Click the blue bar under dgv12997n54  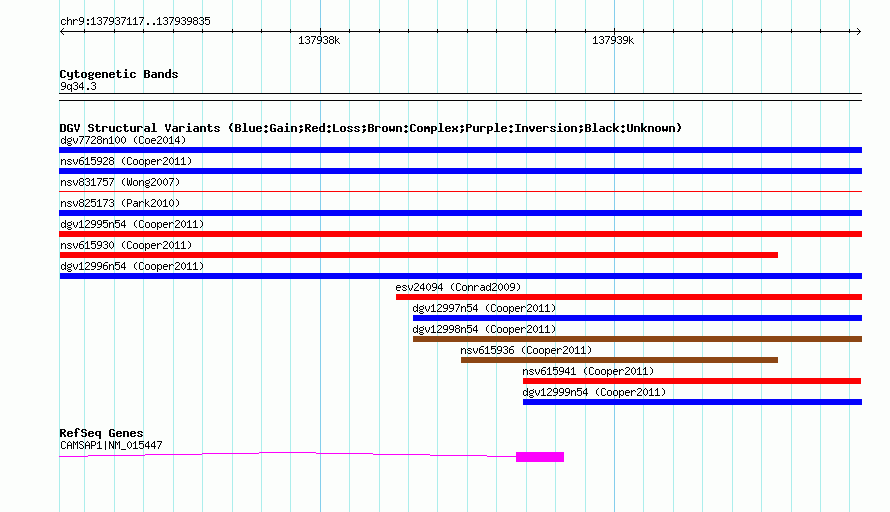[637, 318]
